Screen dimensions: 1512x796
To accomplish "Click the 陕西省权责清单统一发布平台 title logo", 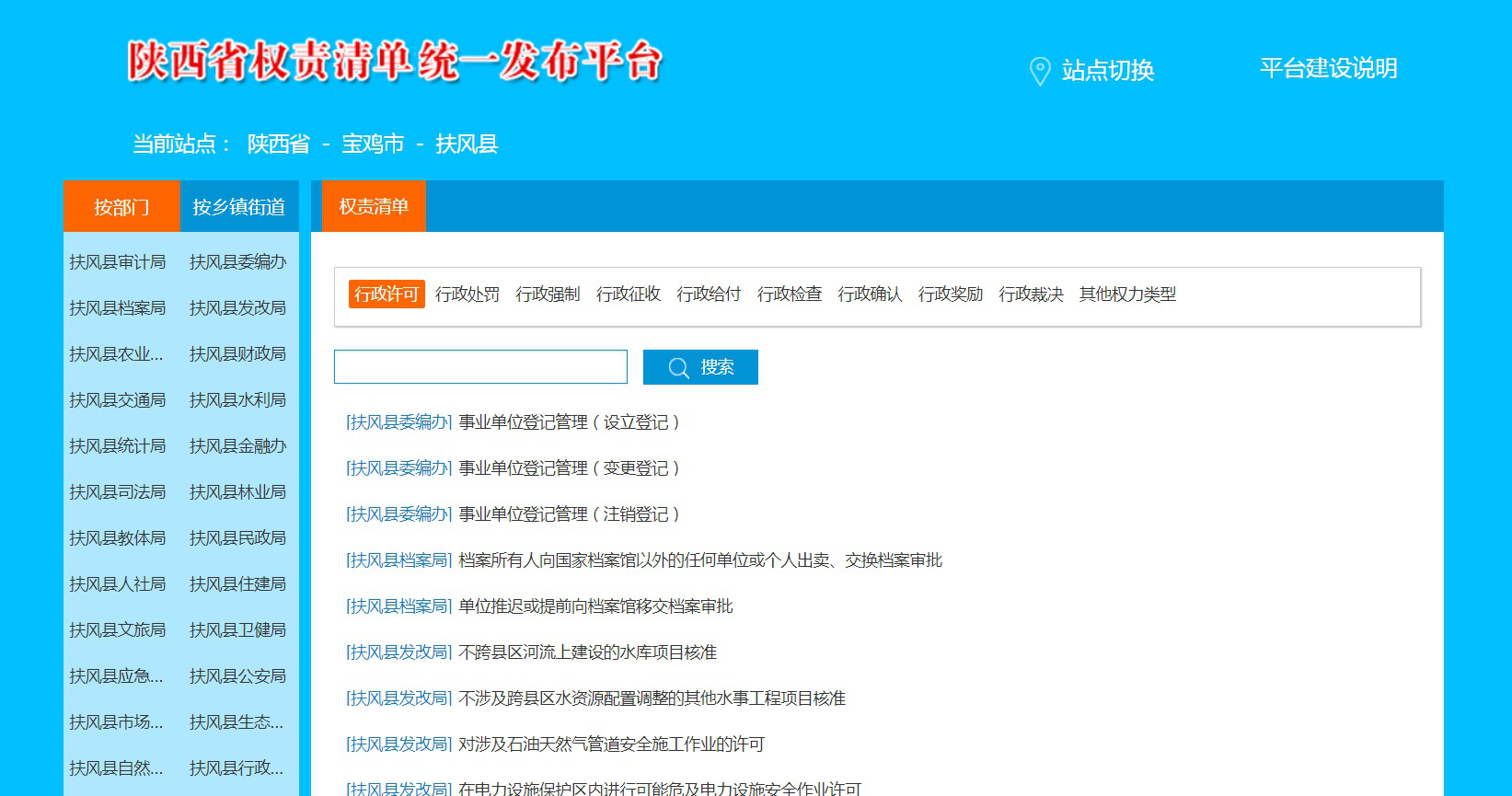I will (x=395, y=62).
